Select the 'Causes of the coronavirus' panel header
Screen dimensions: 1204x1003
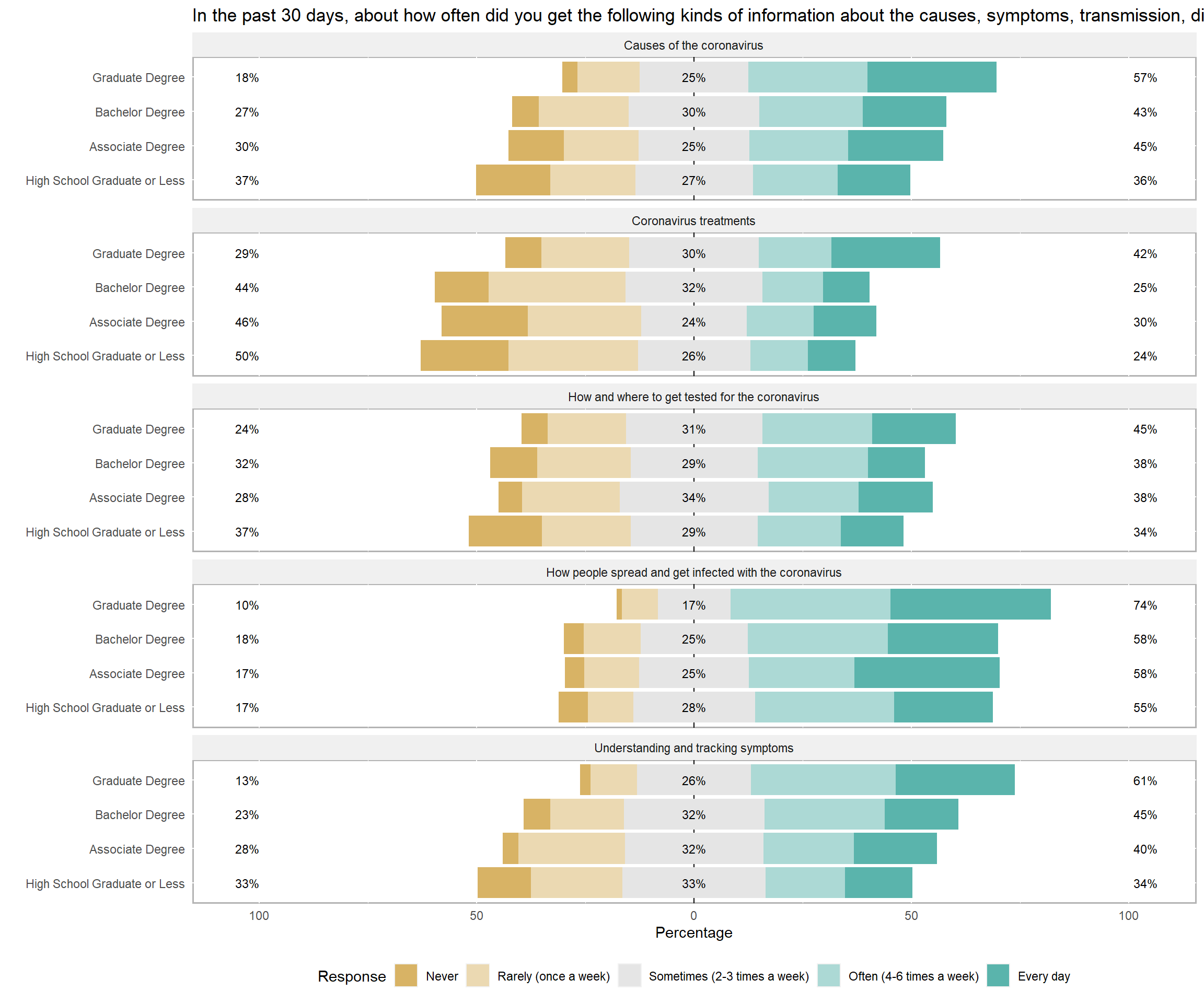click(693, 45)
